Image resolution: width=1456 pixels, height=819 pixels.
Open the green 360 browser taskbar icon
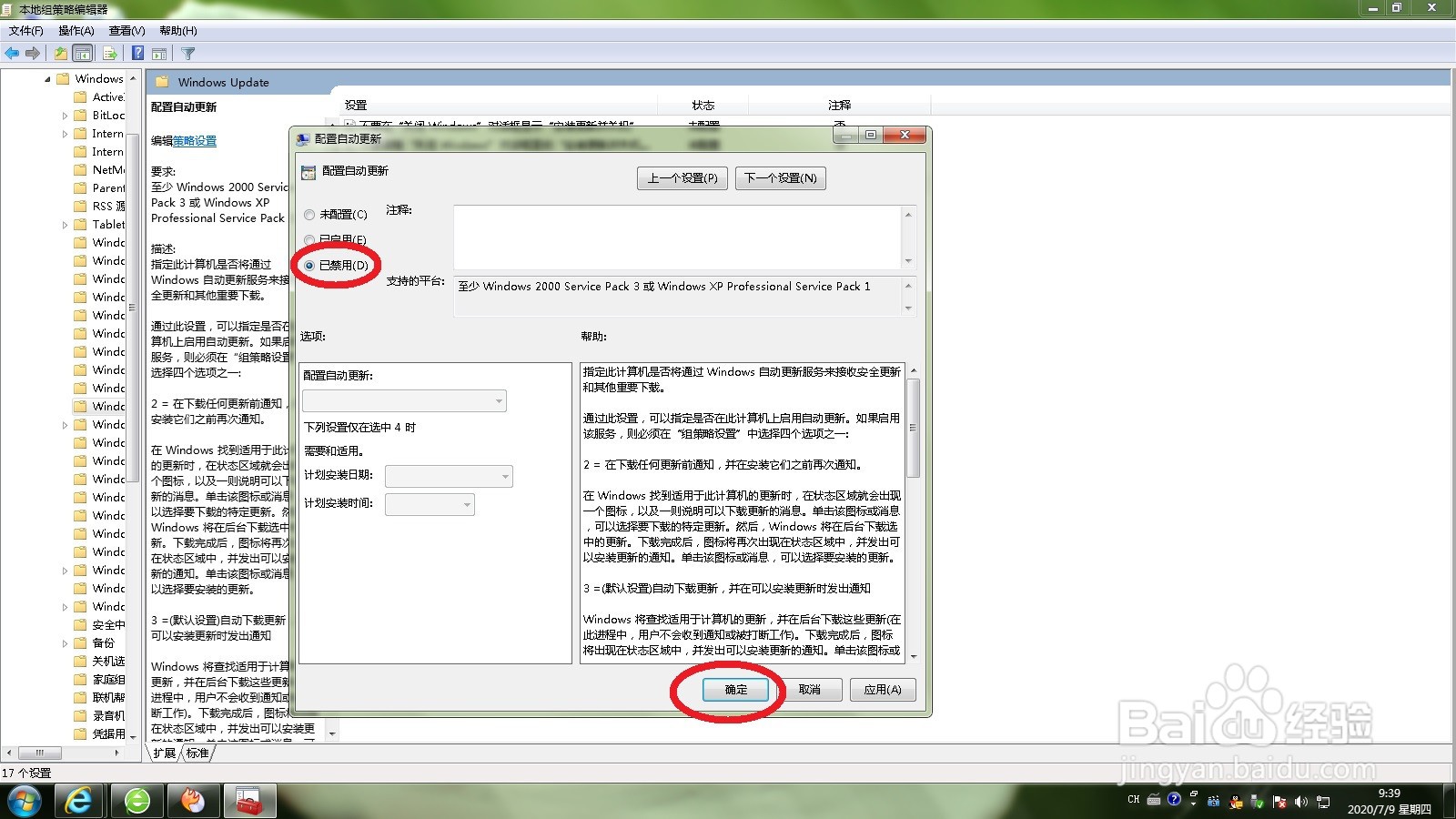click(x=137, y=801)
